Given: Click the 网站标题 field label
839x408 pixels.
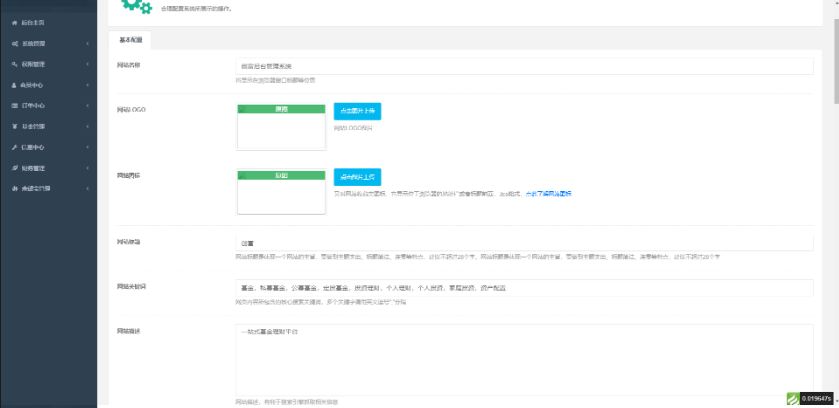Looking at the screenshot, I should [x=128, y=242].
